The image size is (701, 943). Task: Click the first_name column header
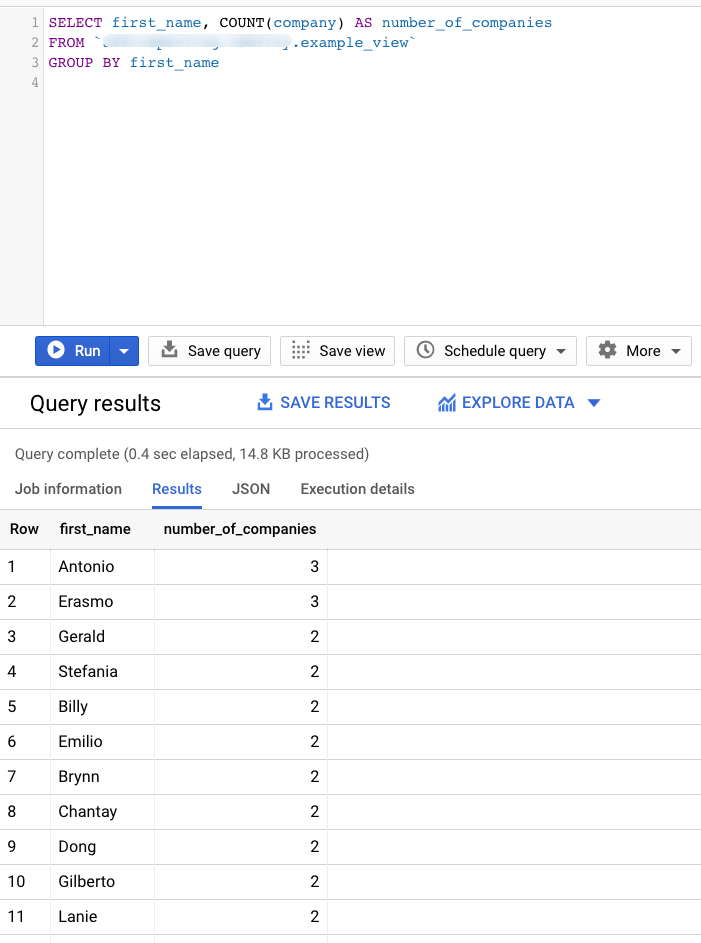[x=95, y=529]
